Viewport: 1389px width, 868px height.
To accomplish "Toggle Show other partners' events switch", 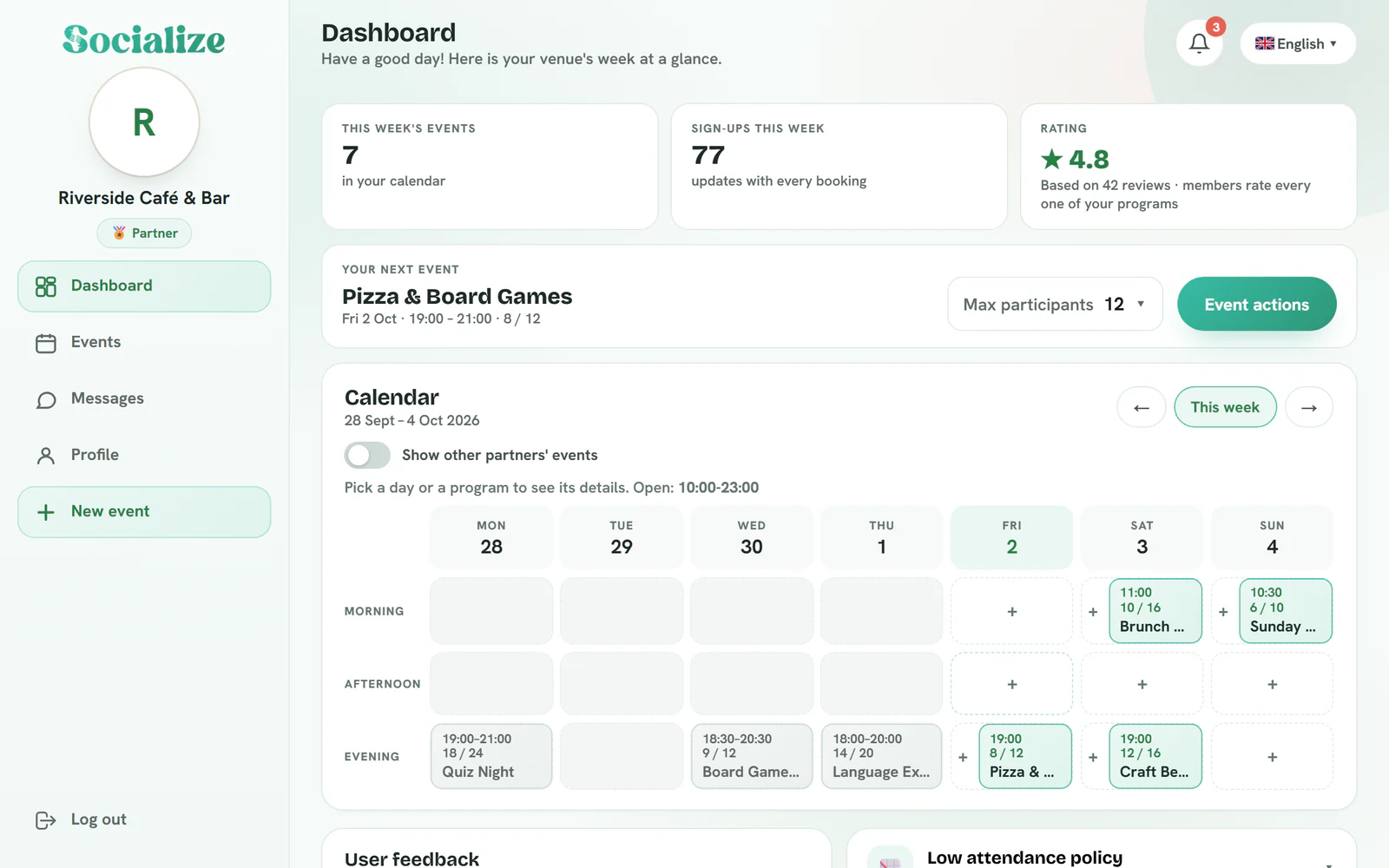I will (x=367, y=455).
